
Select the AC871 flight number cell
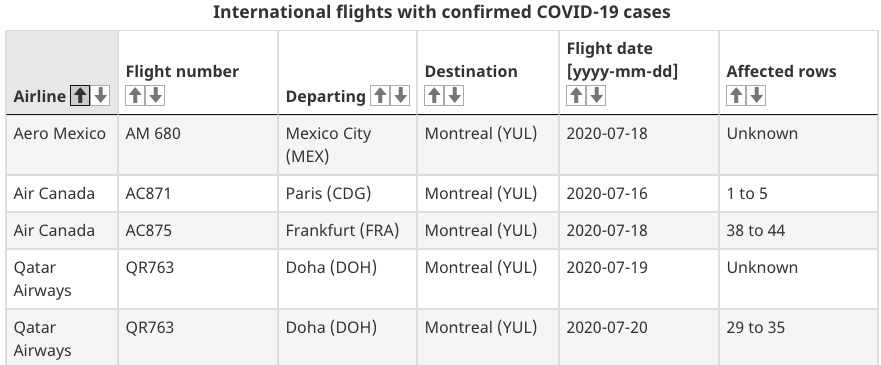198,194
